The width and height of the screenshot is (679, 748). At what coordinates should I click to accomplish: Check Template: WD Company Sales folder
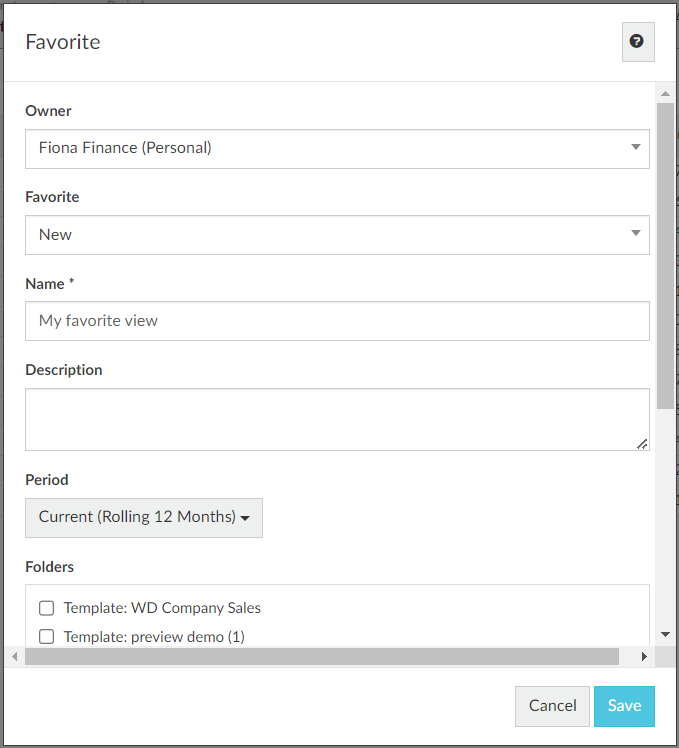(x=46, y=608)
